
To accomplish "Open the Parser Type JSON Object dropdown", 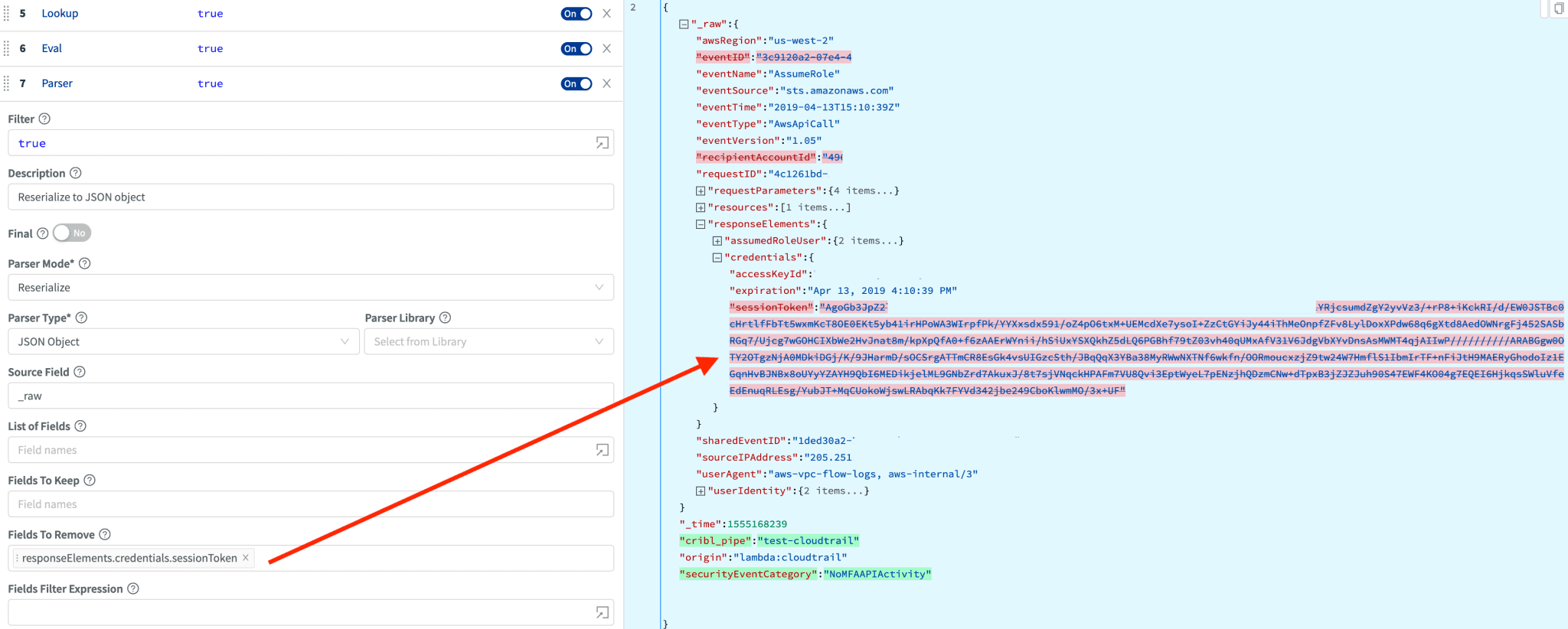I will (183, 342).
